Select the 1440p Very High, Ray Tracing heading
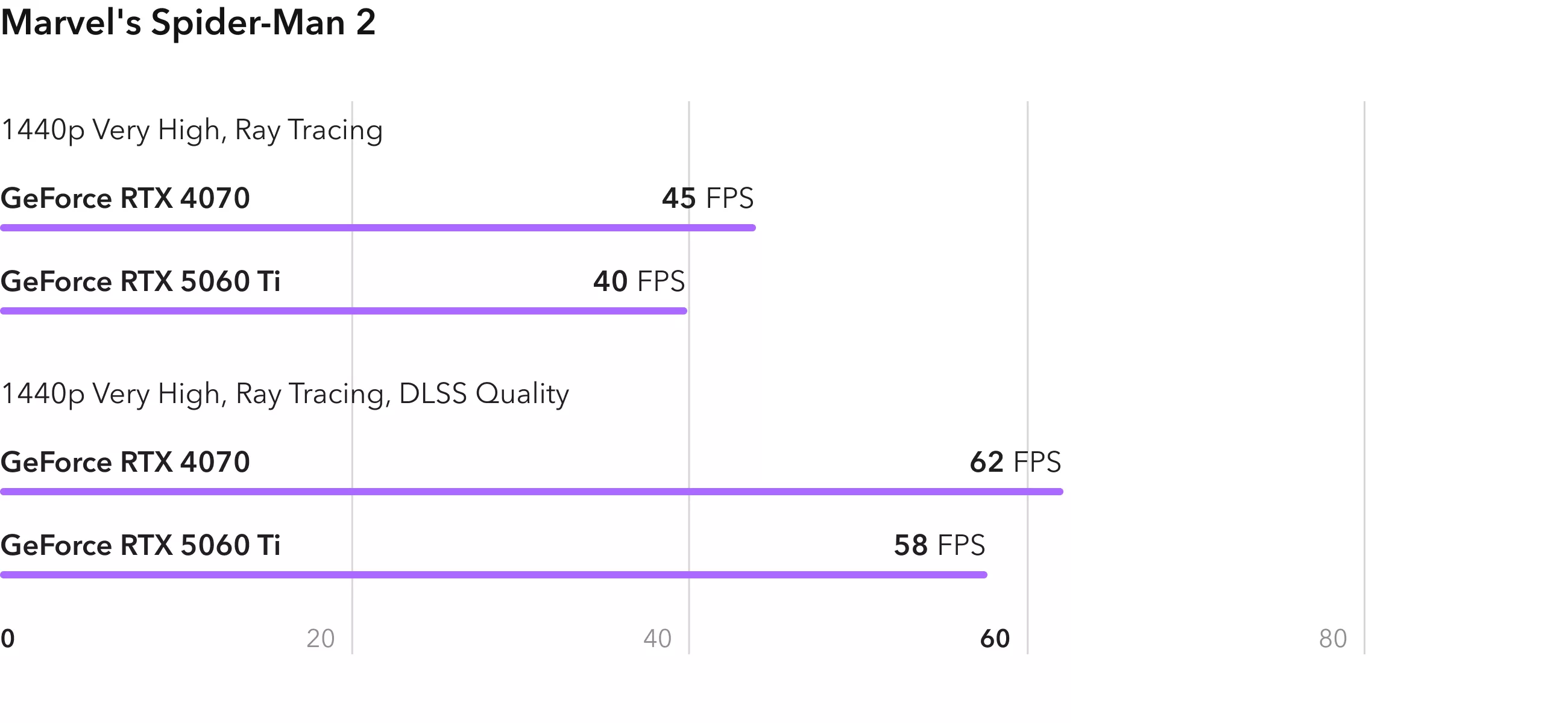 point(192,130)
